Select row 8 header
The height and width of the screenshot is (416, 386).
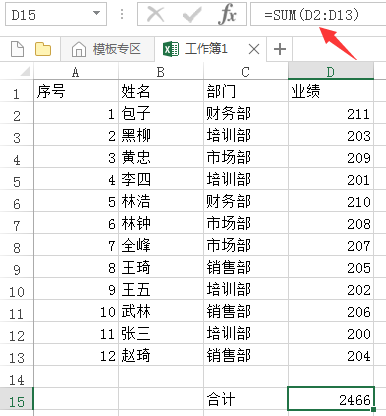click(17, 245)
